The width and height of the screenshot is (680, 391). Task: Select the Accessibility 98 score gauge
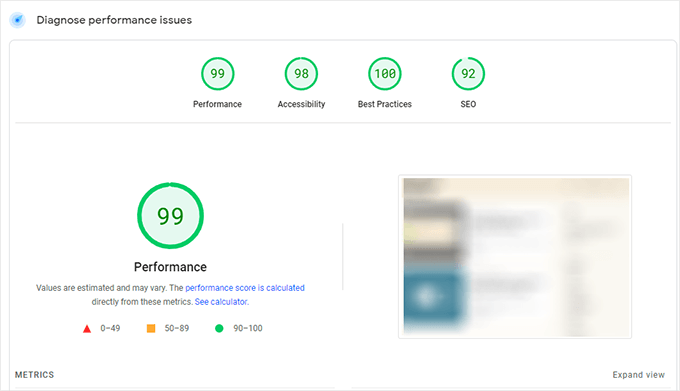pyautogui.click(x=301, y=74)
